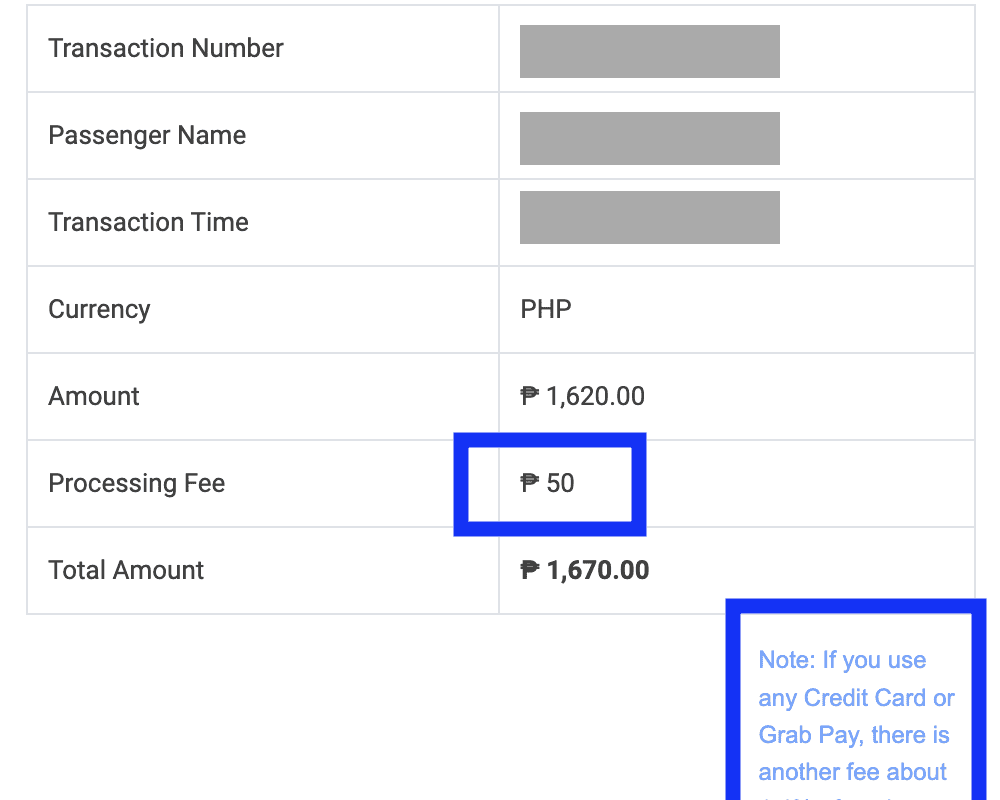Click the "Note: If you use" text

(842, 660)
